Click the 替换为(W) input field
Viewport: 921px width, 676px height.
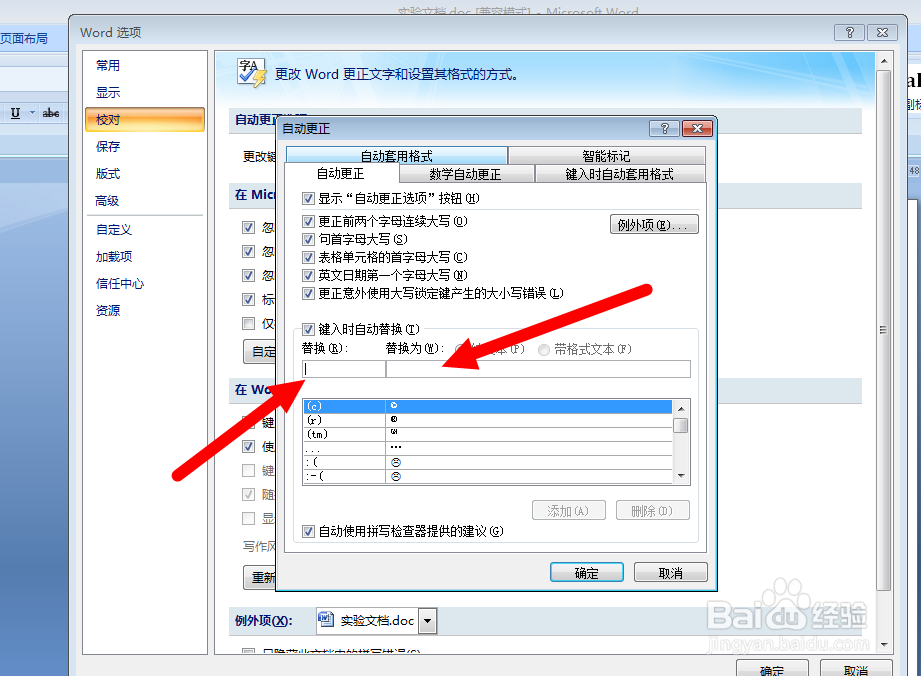click(x=538, y=369)
